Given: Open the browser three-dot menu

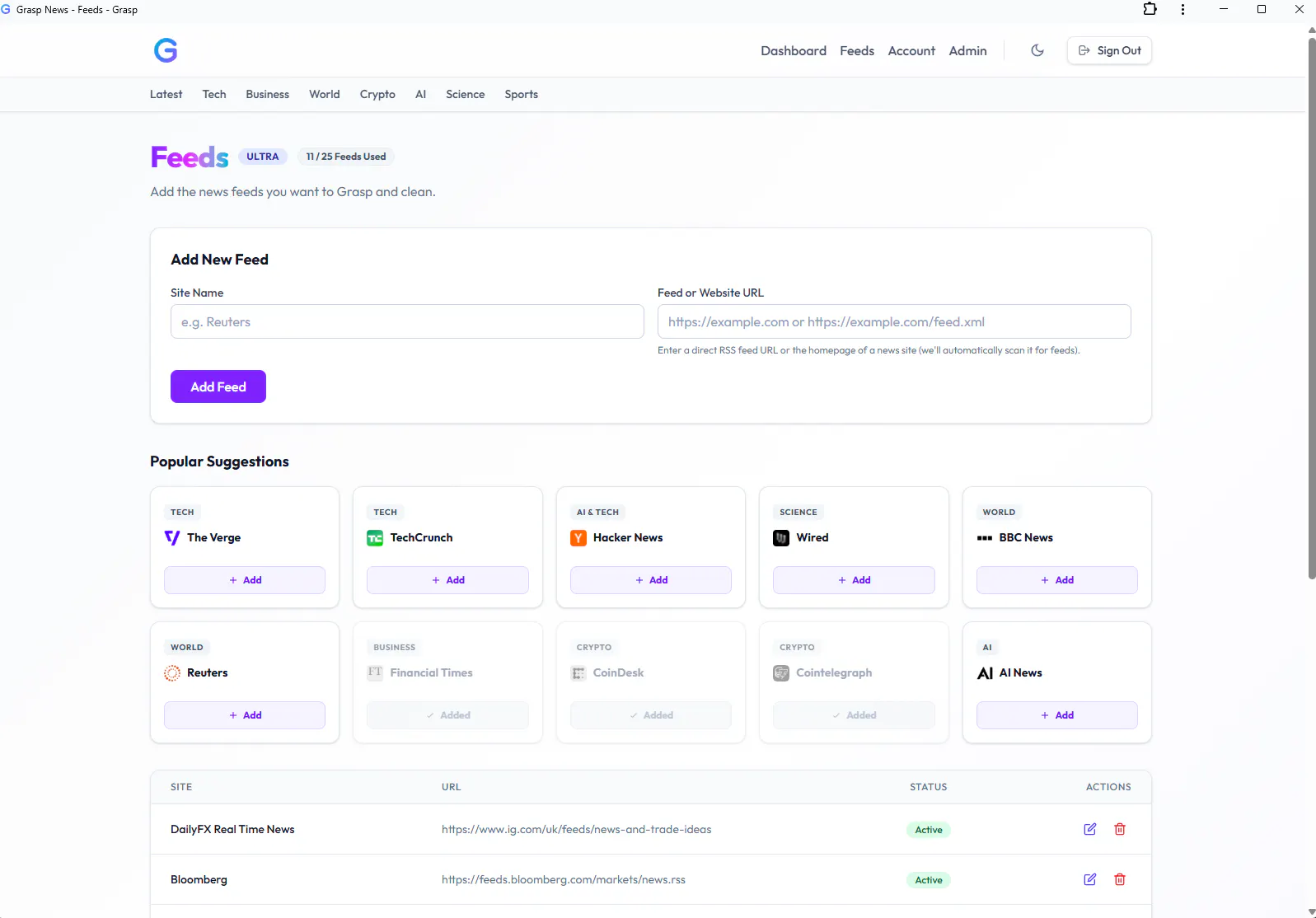Looking at the screenshot, I should click(x=1183, y=9).
